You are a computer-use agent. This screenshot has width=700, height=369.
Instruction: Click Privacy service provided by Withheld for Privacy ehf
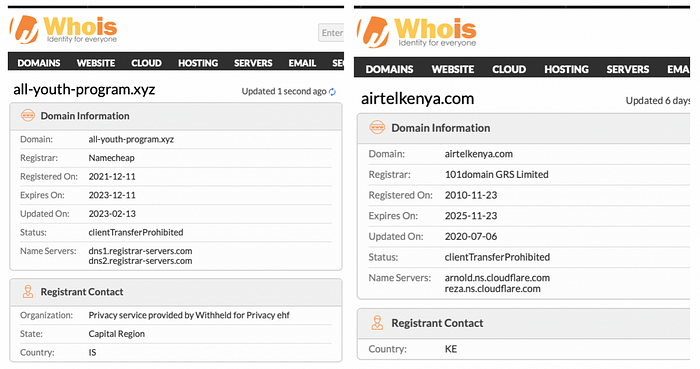[189, 315]
